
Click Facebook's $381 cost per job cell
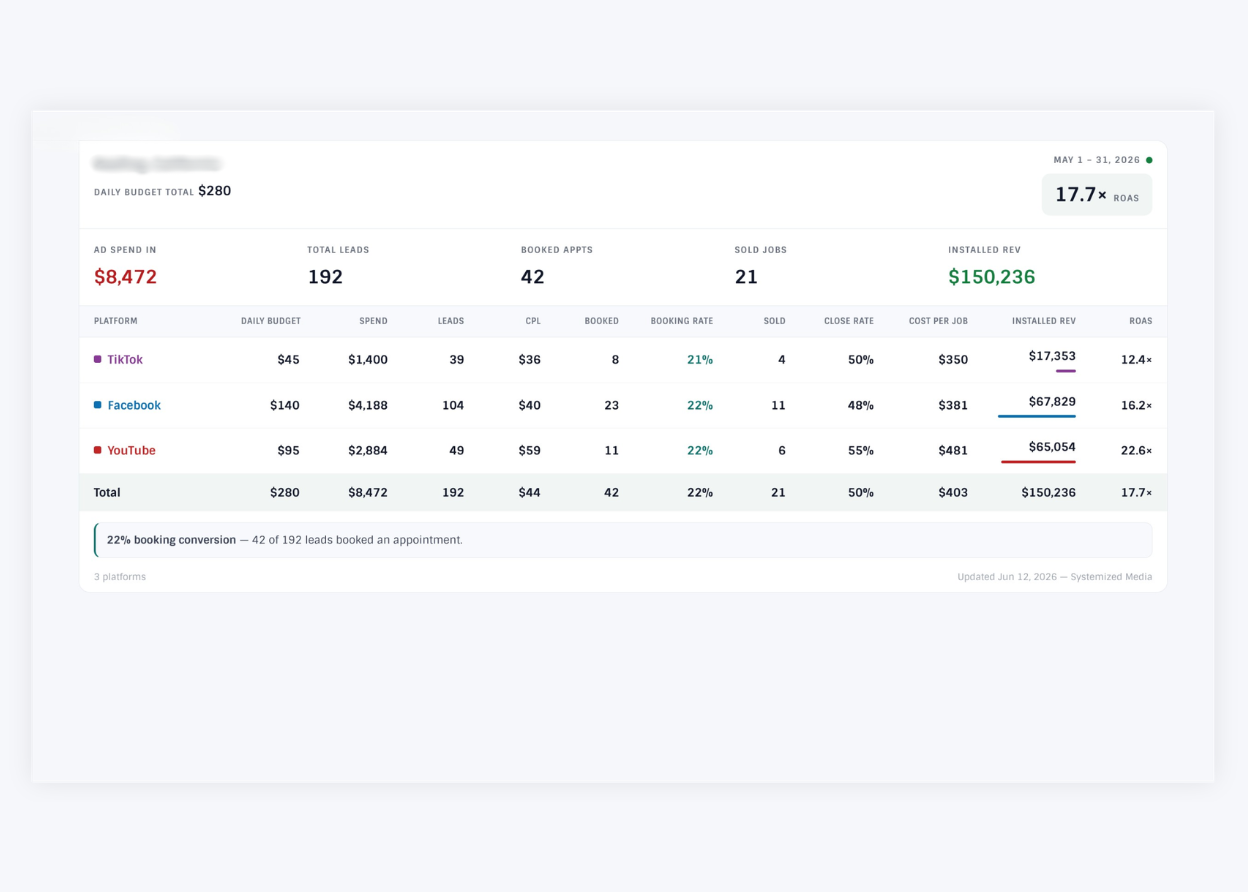tap(953, 405)
